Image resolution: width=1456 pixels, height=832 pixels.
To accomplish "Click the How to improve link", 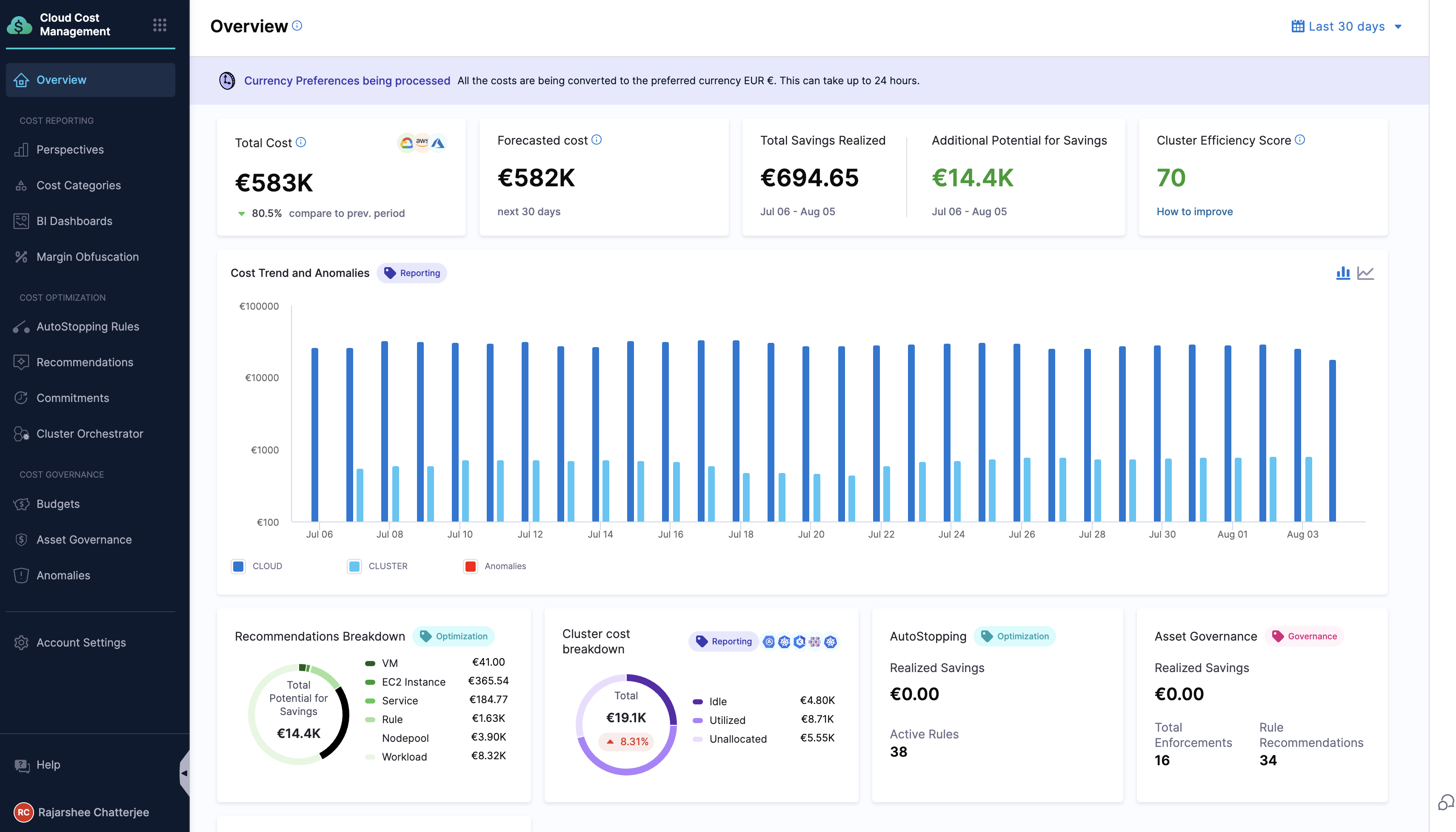I will point(1194,211).
